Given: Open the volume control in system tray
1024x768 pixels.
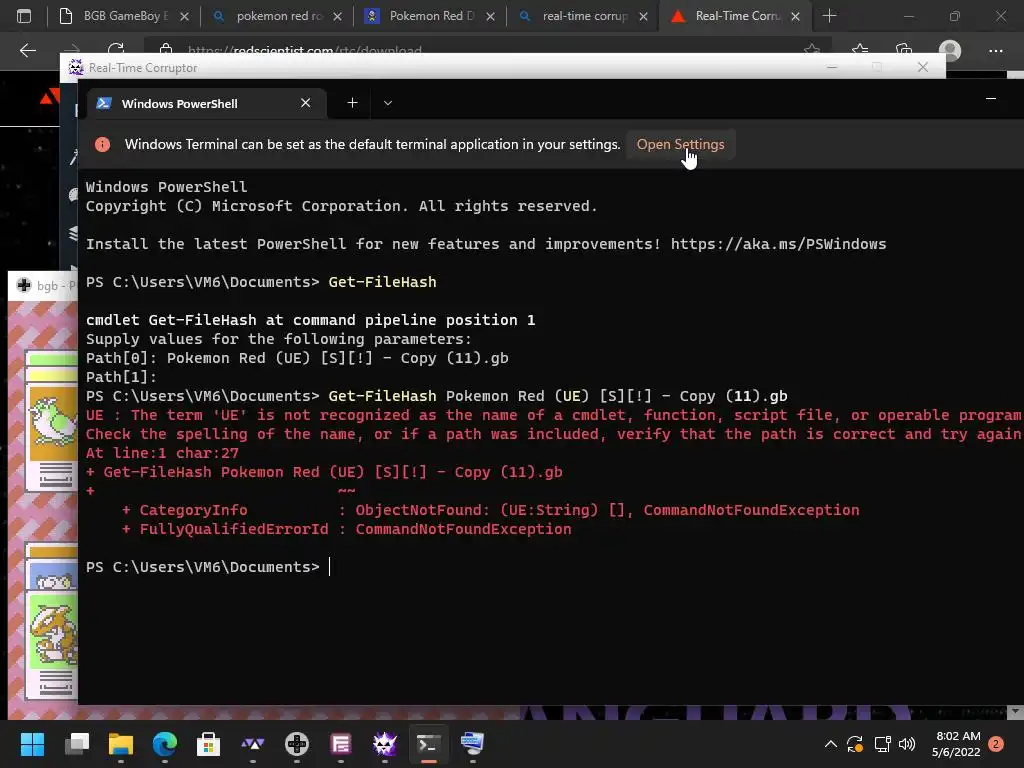Looking at the screenshot, I should click(907, 744).
